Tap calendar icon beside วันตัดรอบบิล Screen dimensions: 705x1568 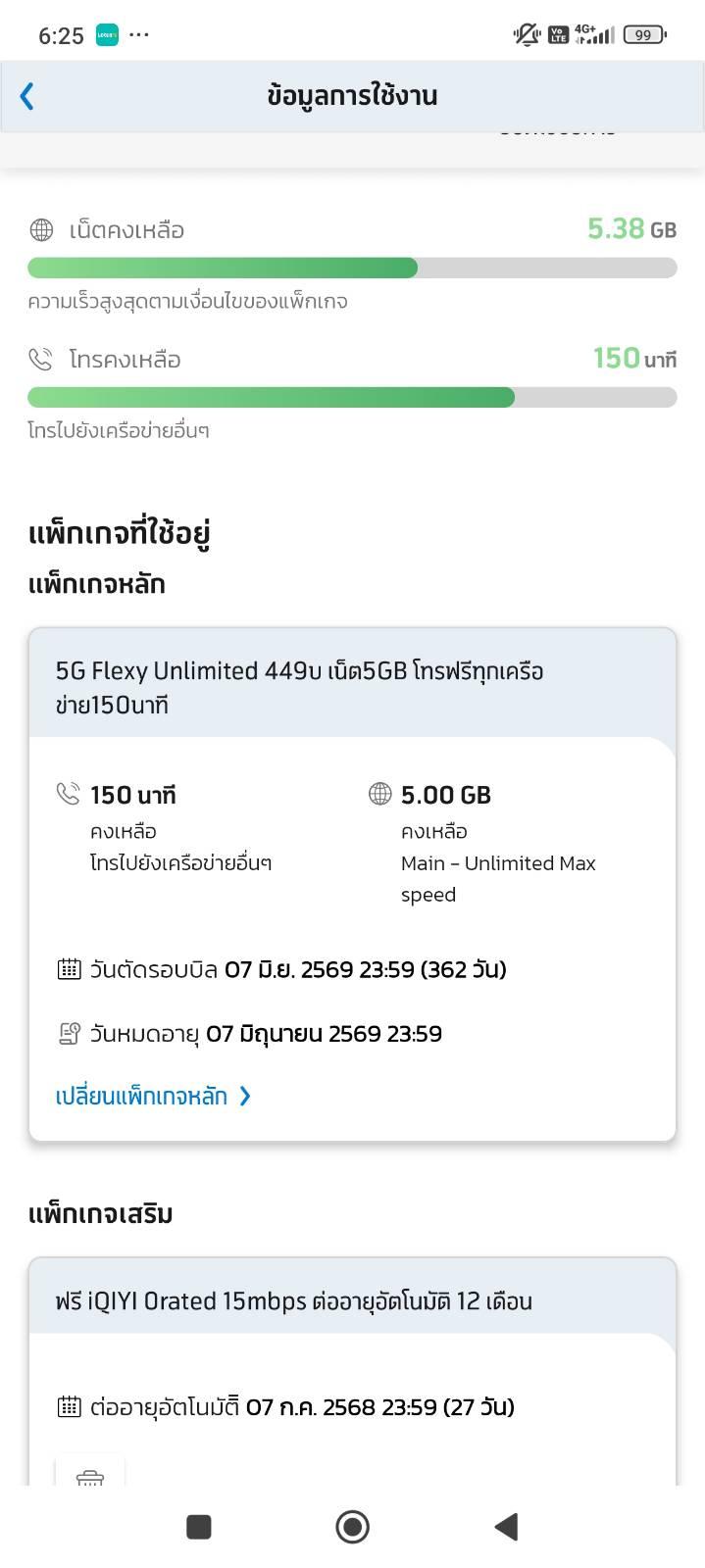tap(69, 969)
